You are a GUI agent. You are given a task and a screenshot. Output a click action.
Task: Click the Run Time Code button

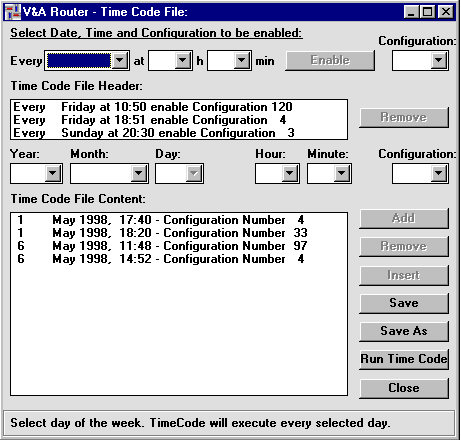tap(404, 359)
